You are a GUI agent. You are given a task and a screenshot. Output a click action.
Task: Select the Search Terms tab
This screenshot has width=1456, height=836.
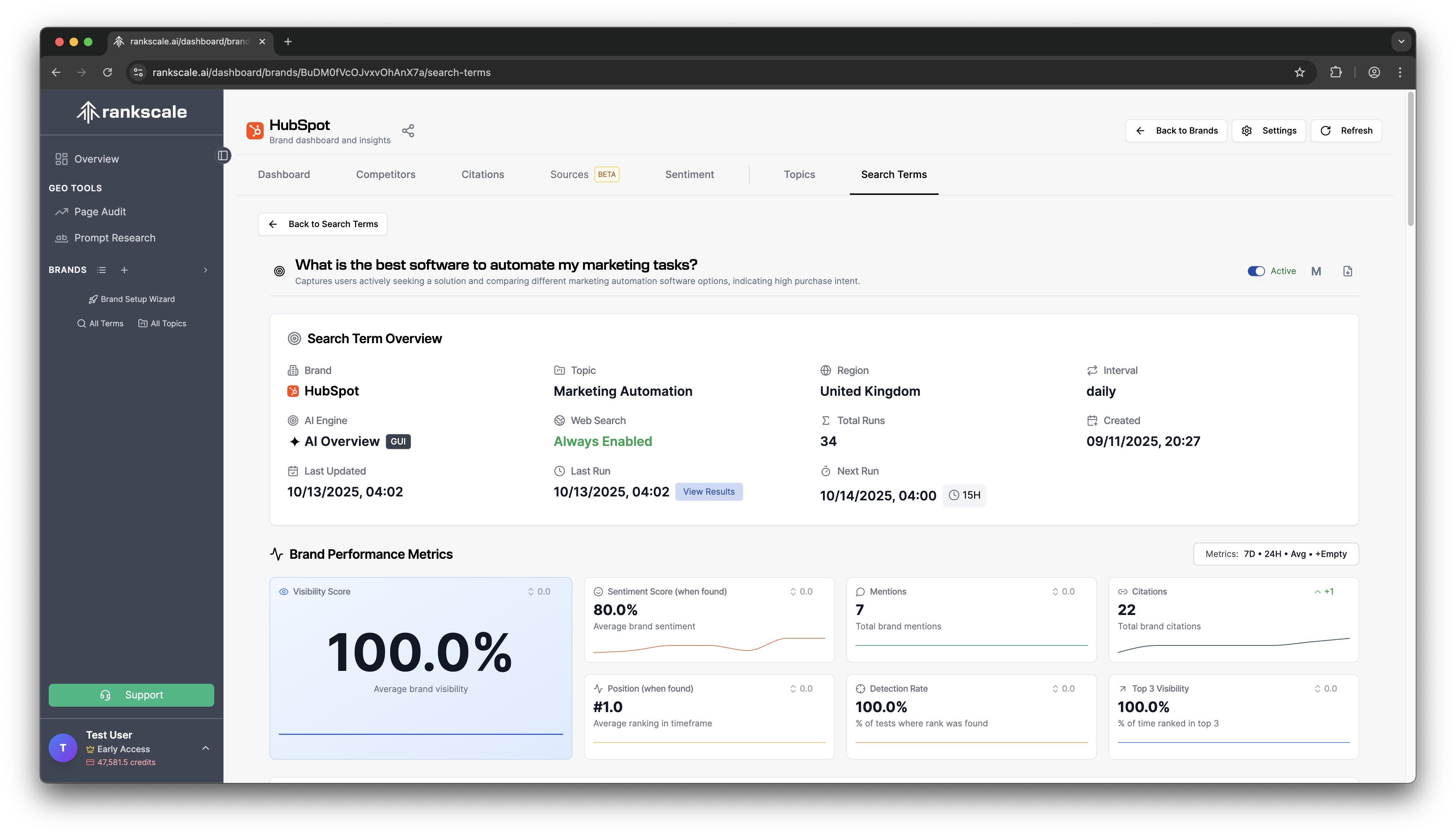tap(894, 174)
